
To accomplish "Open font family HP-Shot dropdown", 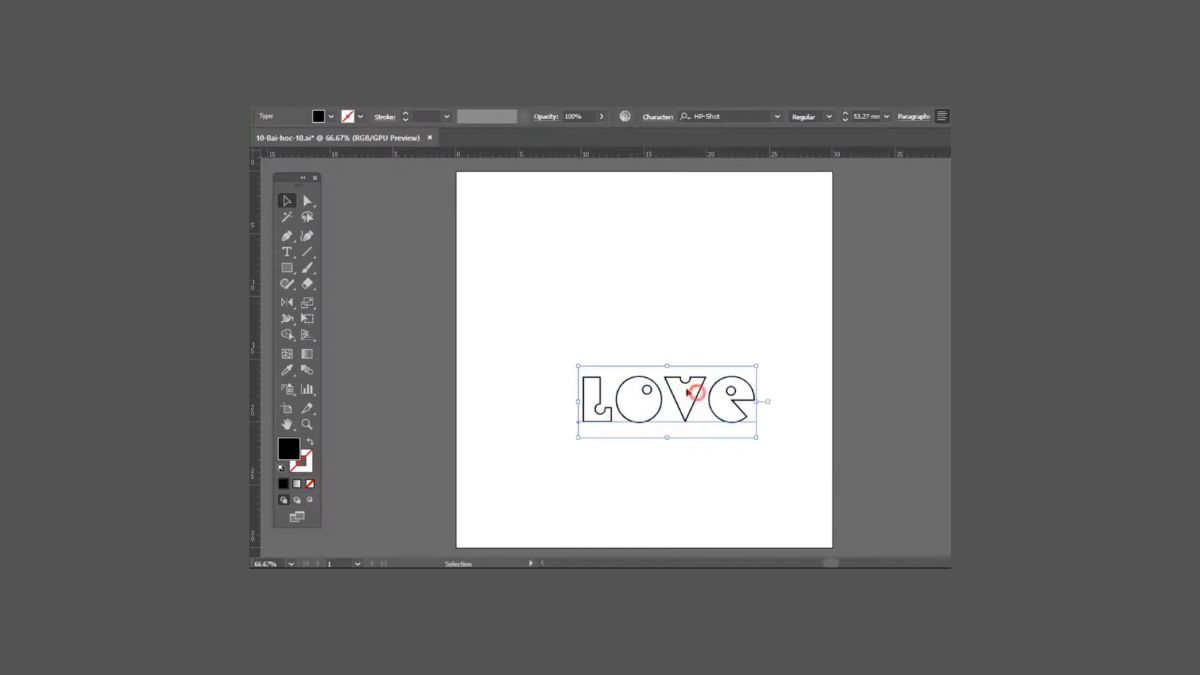I will tap(777, 116).
